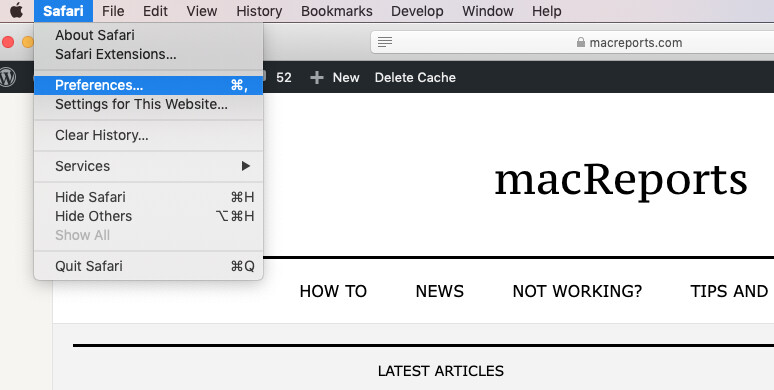774x390 pixels.
Task: Open the Safari menu in menu bar
Action: point(63,11)
